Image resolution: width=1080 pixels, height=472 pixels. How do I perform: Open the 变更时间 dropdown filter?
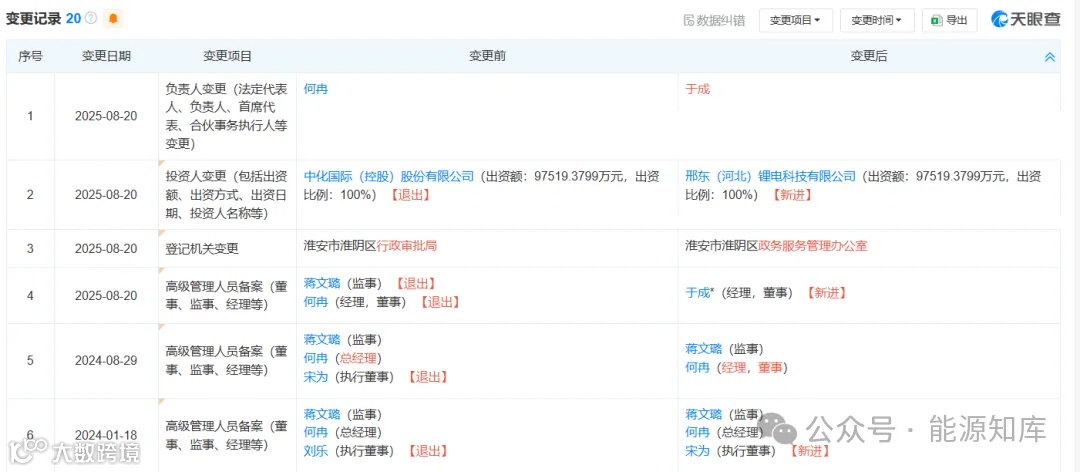(x=877, y=21)
